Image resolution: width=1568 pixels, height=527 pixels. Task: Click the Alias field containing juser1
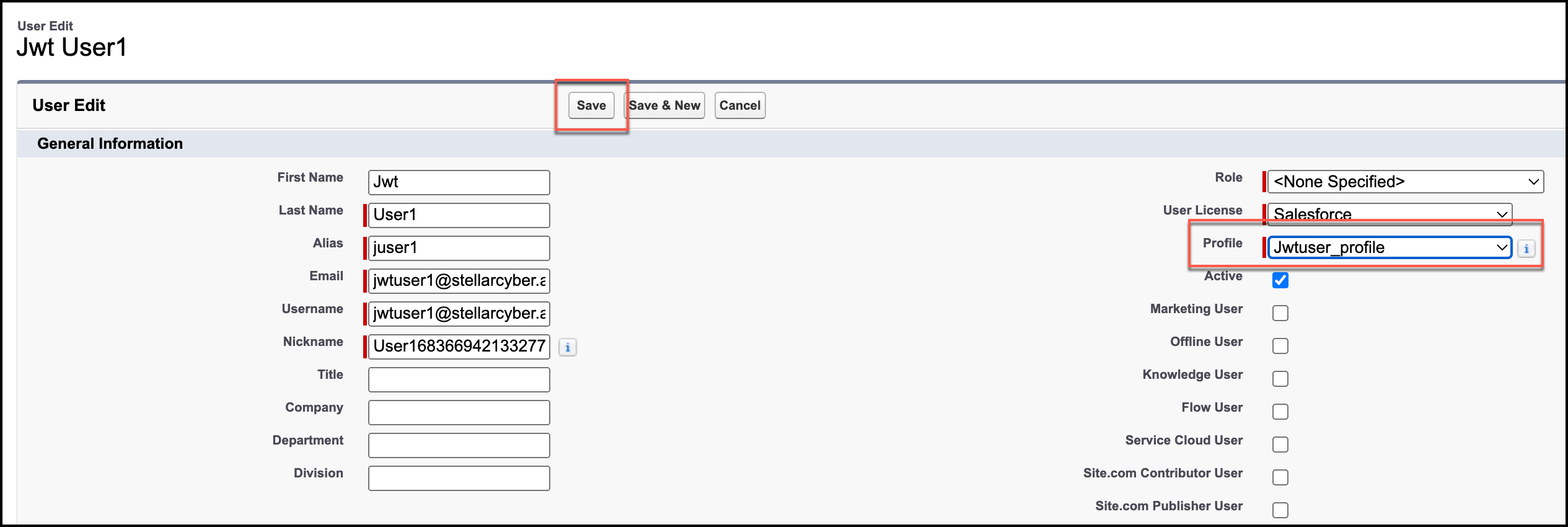click(x=459, y=248)
